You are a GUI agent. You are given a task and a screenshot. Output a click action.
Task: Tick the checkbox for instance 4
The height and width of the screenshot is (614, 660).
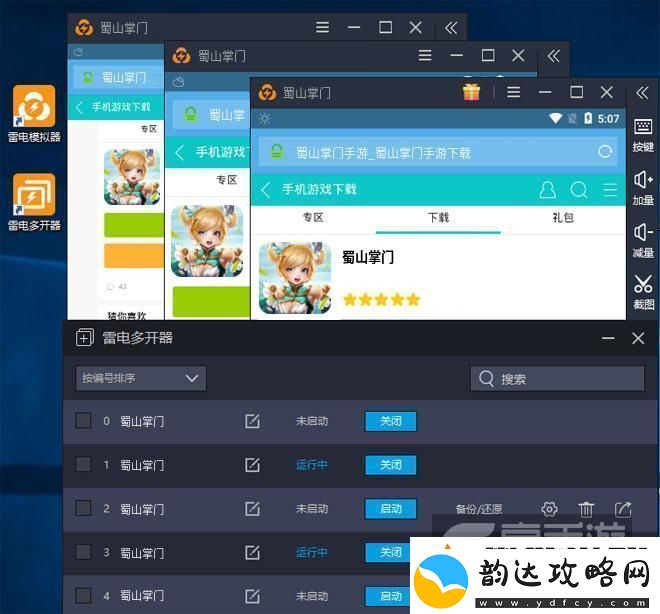83,595
